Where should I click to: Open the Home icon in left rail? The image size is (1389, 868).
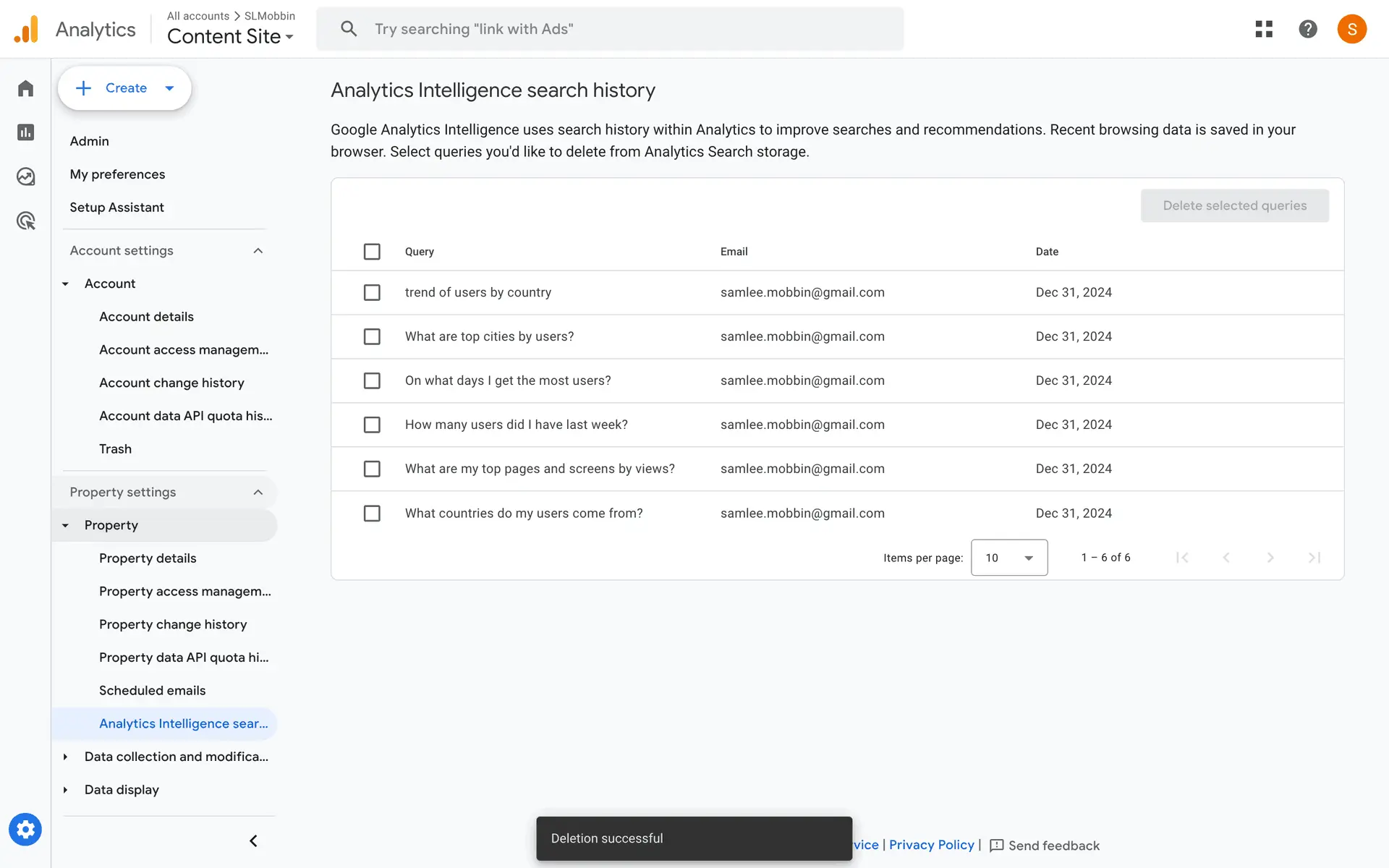pyautogui.click(x=25, y=88)
